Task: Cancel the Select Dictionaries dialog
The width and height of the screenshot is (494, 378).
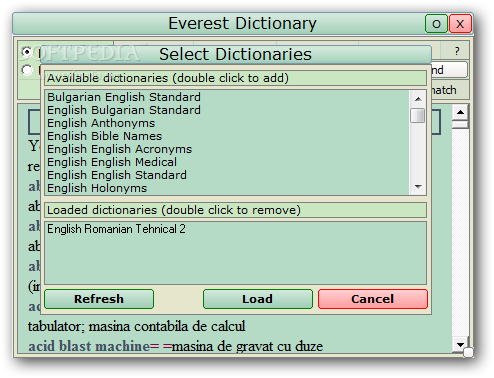Action: (x=373, y=299)
